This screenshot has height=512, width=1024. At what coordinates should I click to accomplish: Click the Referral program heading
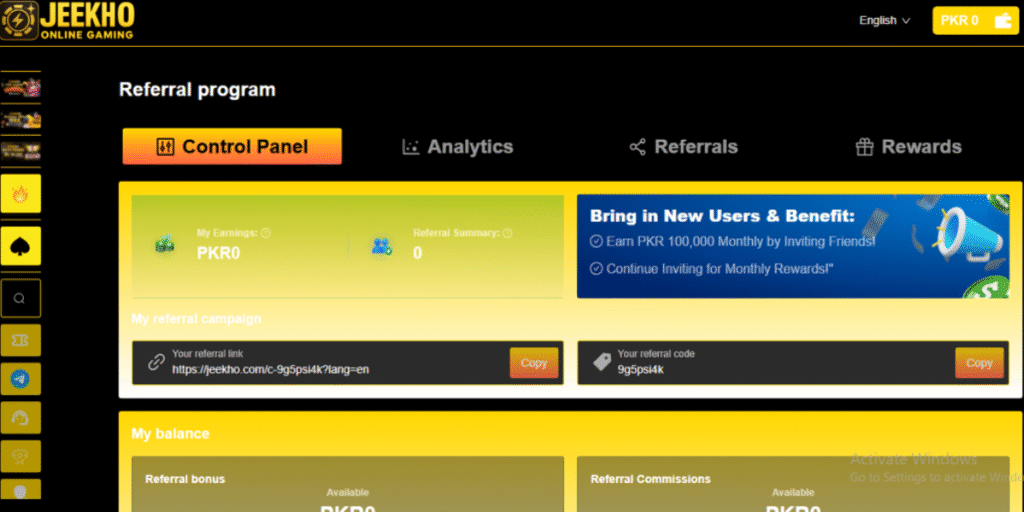197,89
